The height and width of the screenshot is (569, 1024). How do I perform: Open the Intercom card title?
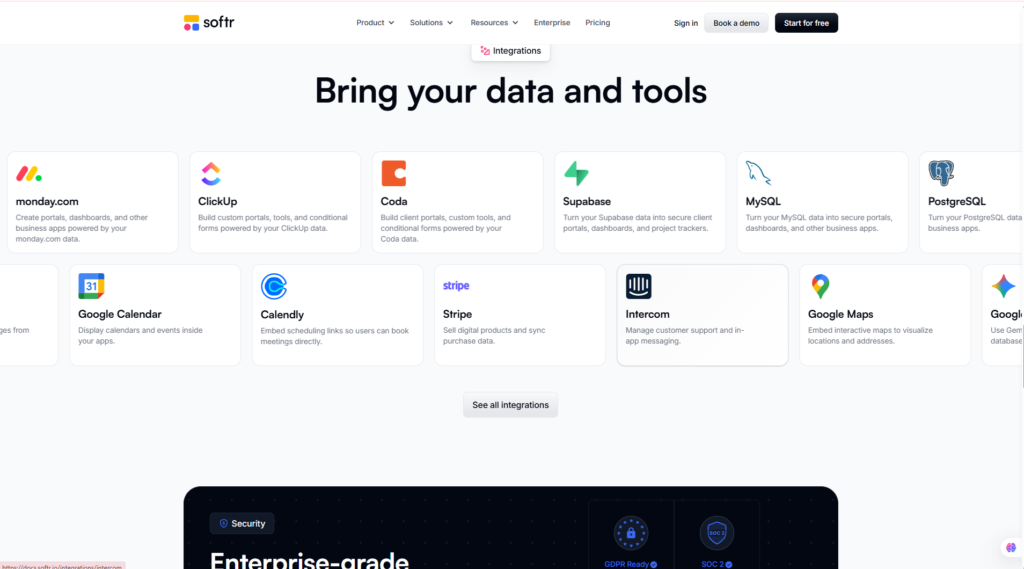pyautogui.click(x=647, y=314)
